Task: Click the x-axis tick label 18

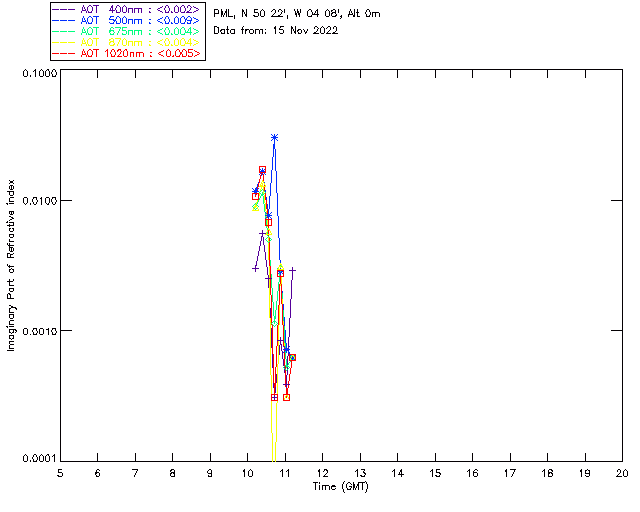Action: 547,473
